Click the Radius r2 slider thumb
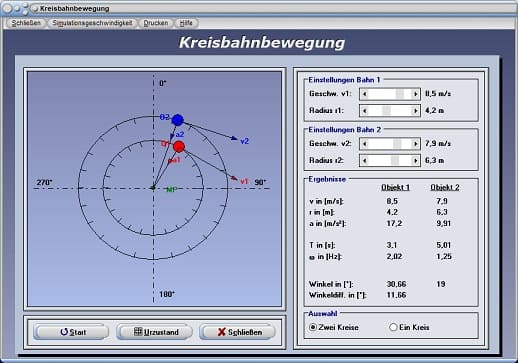518x363 pixels. tap(395, 161)
